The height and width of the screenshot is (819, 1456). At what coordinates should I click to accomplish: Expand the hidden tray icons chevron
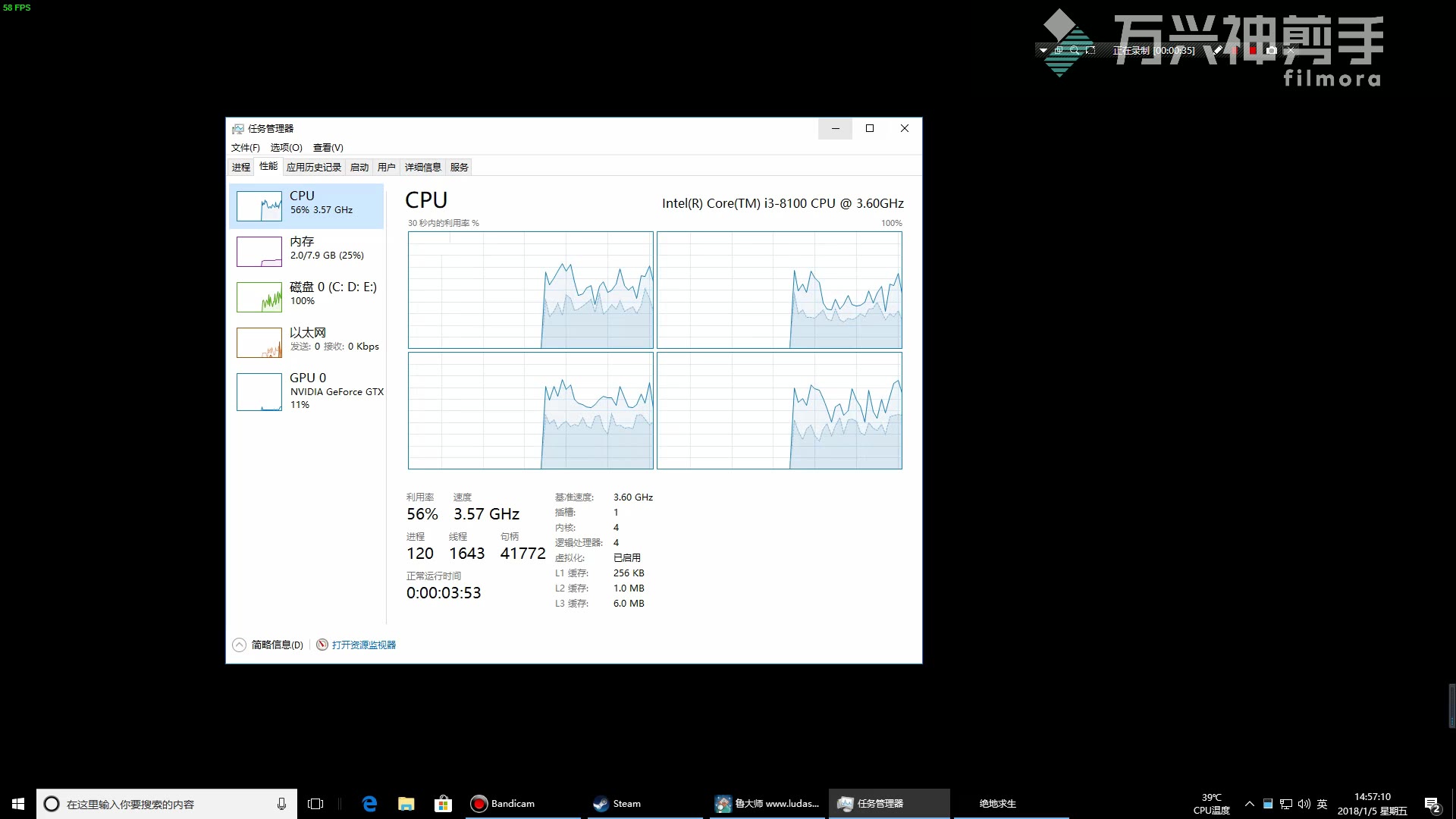1250,804
